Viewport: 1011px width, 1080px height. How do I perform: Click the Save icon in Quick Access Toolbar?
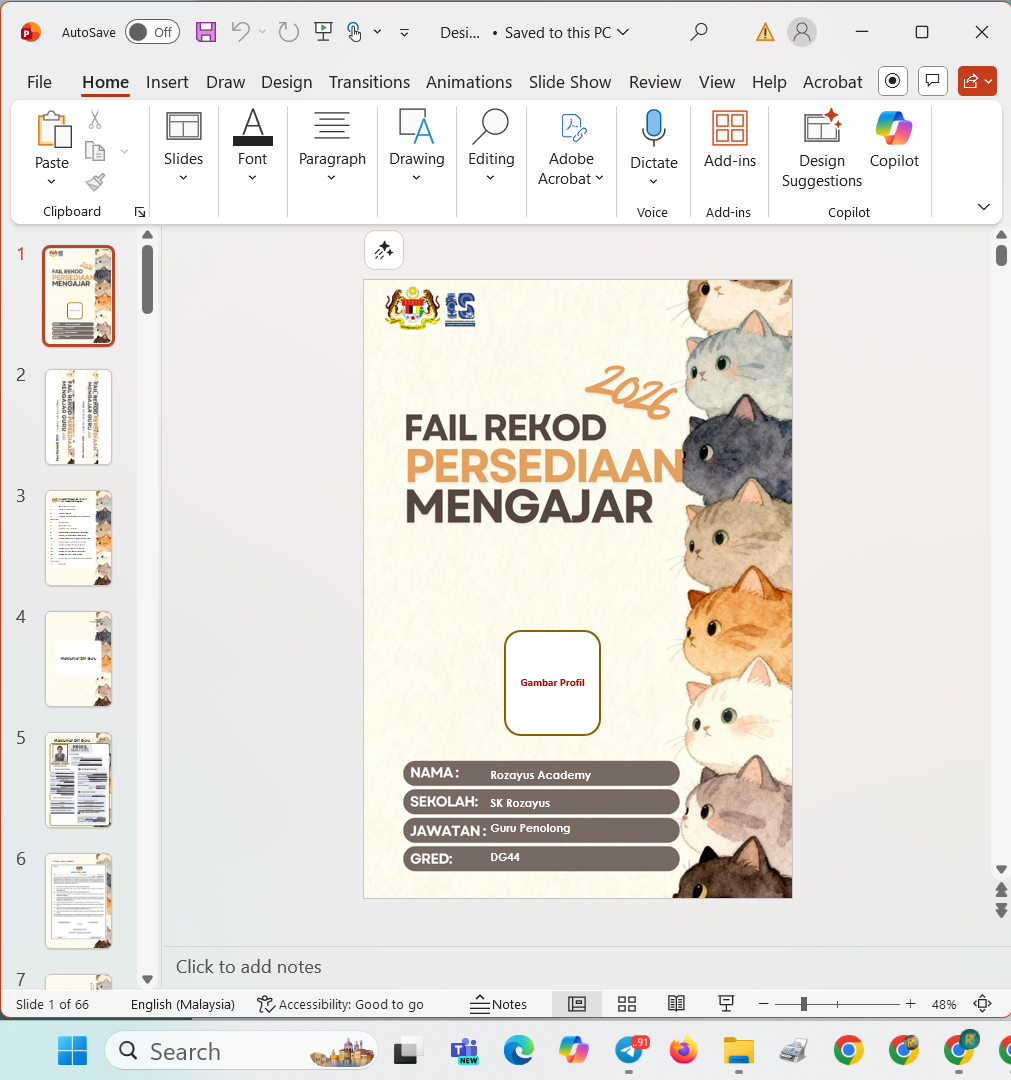[206, 32]
